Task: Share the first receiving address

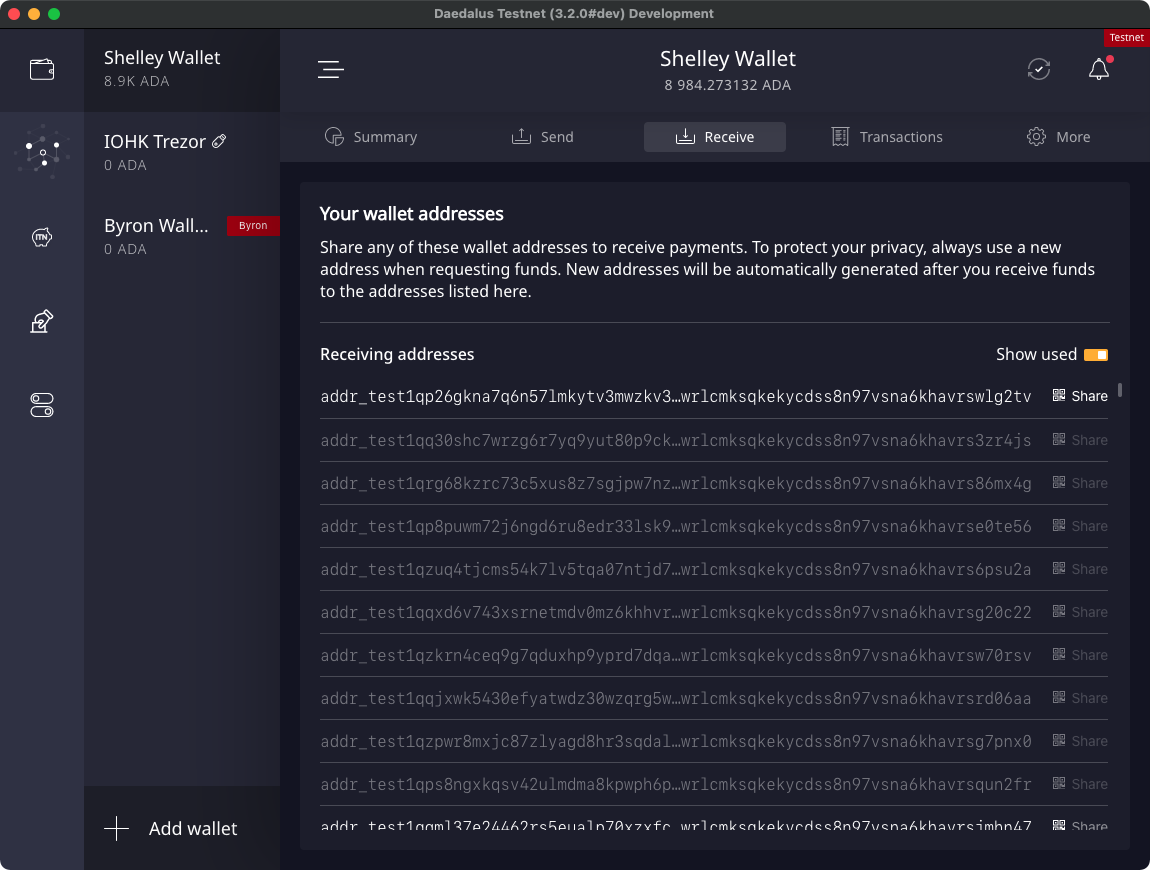Action: tap(1079, 396)
